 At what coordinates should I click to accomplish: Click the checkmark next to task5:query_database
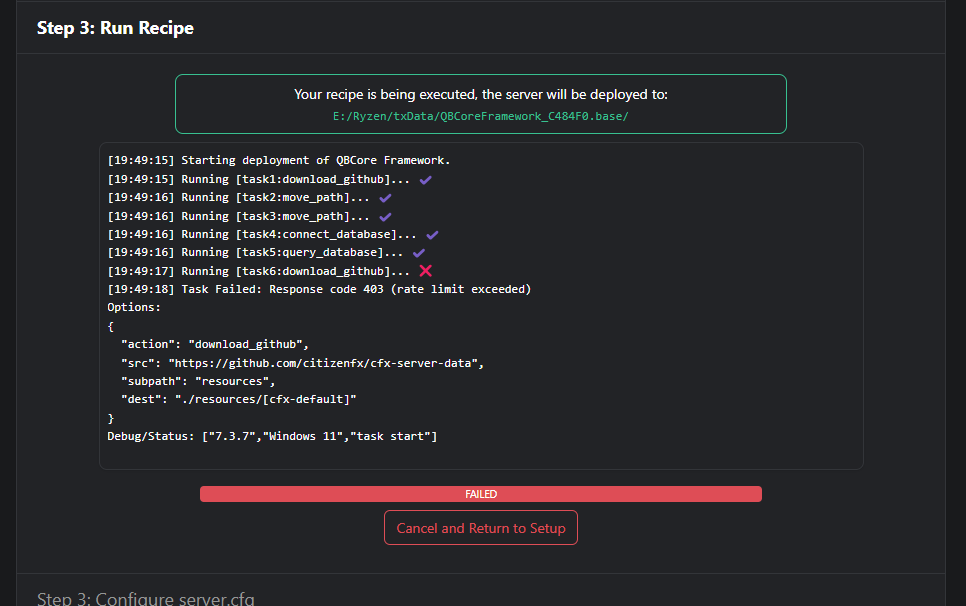click(419, 252)
